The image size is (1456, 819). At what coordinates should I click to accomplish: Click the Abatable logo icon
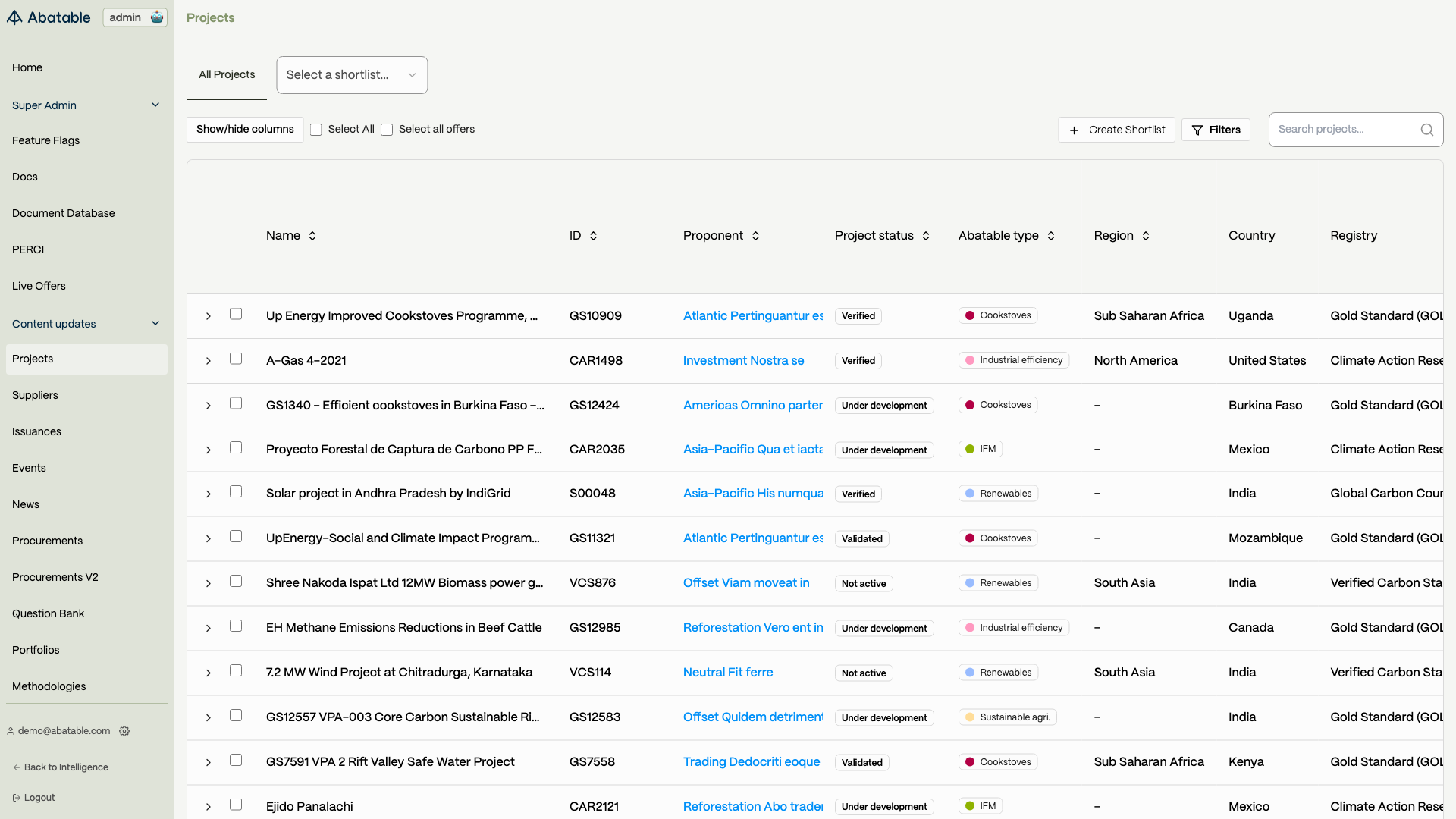point(14,17)
